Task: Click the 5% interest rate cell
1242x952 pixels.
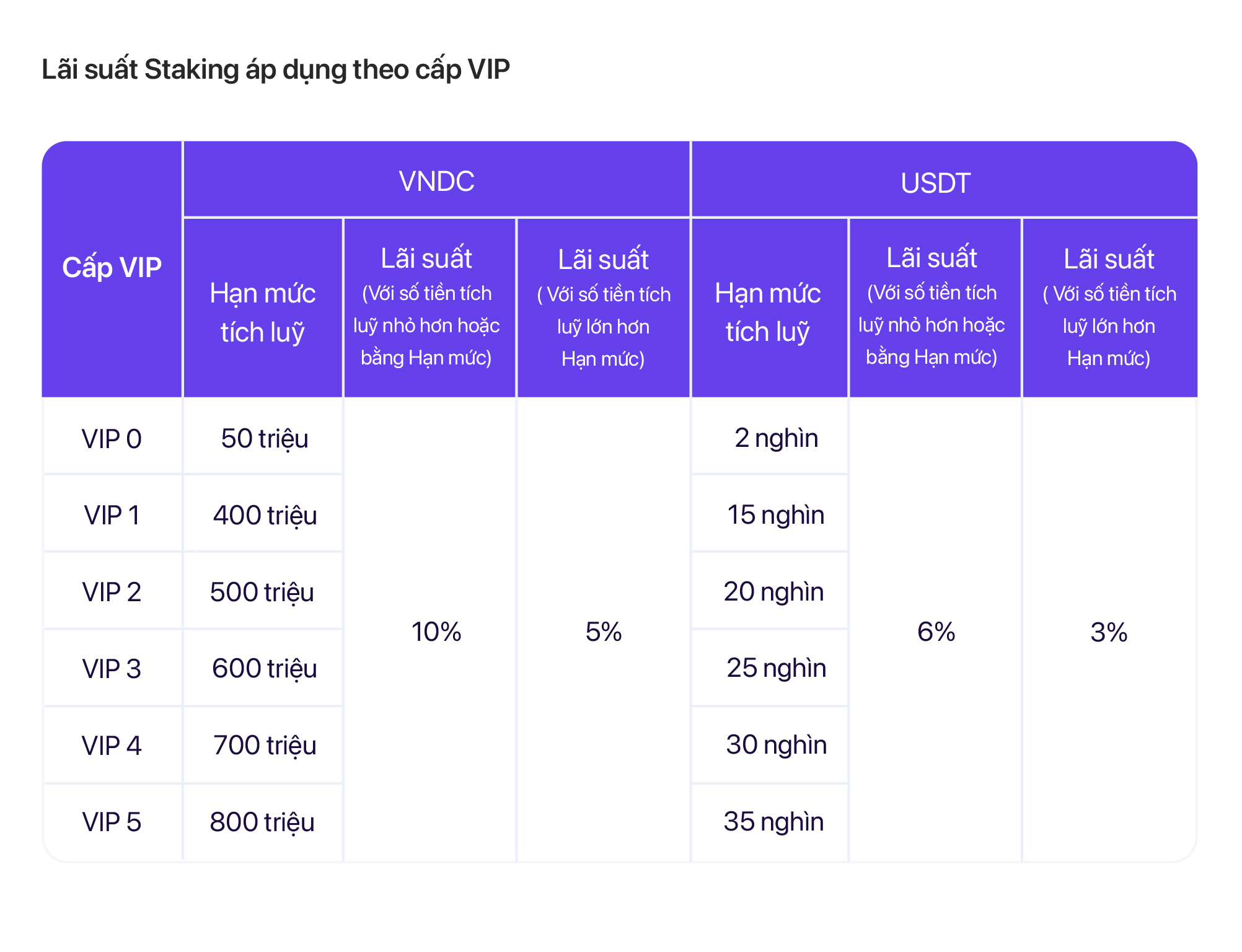Action: coord(604,632)
